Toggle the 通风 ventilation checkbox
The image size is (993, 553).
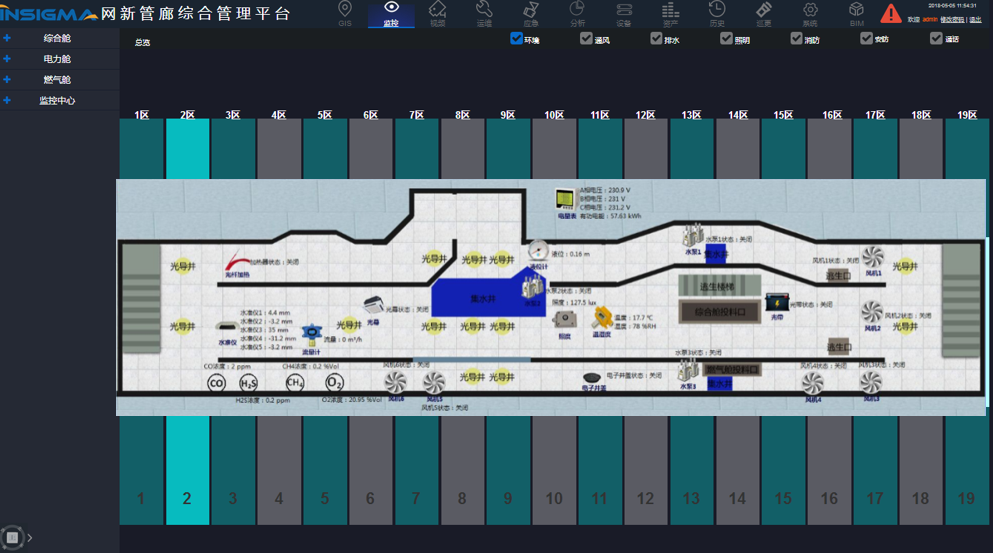(587, 39)
